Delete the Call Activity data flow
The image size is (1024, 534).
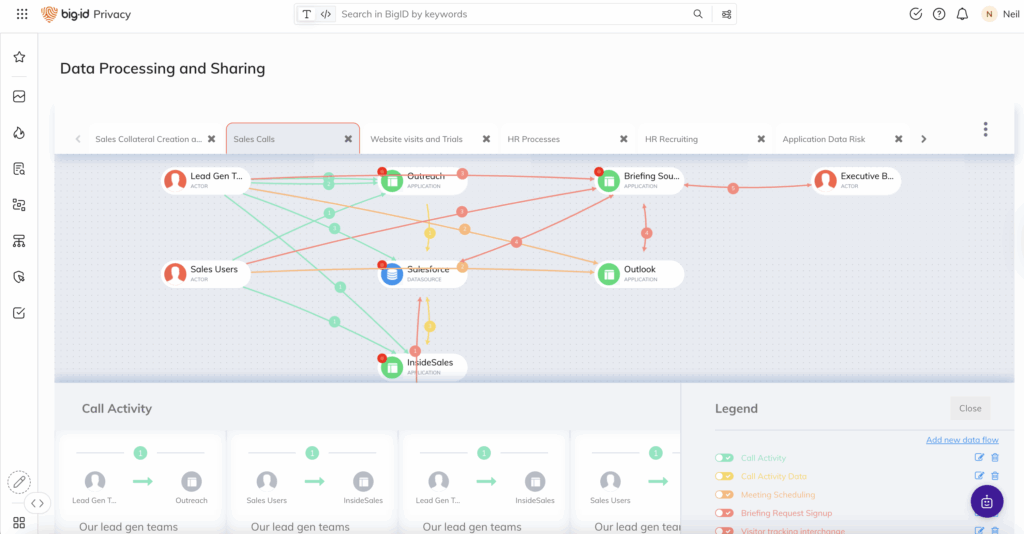995,458
